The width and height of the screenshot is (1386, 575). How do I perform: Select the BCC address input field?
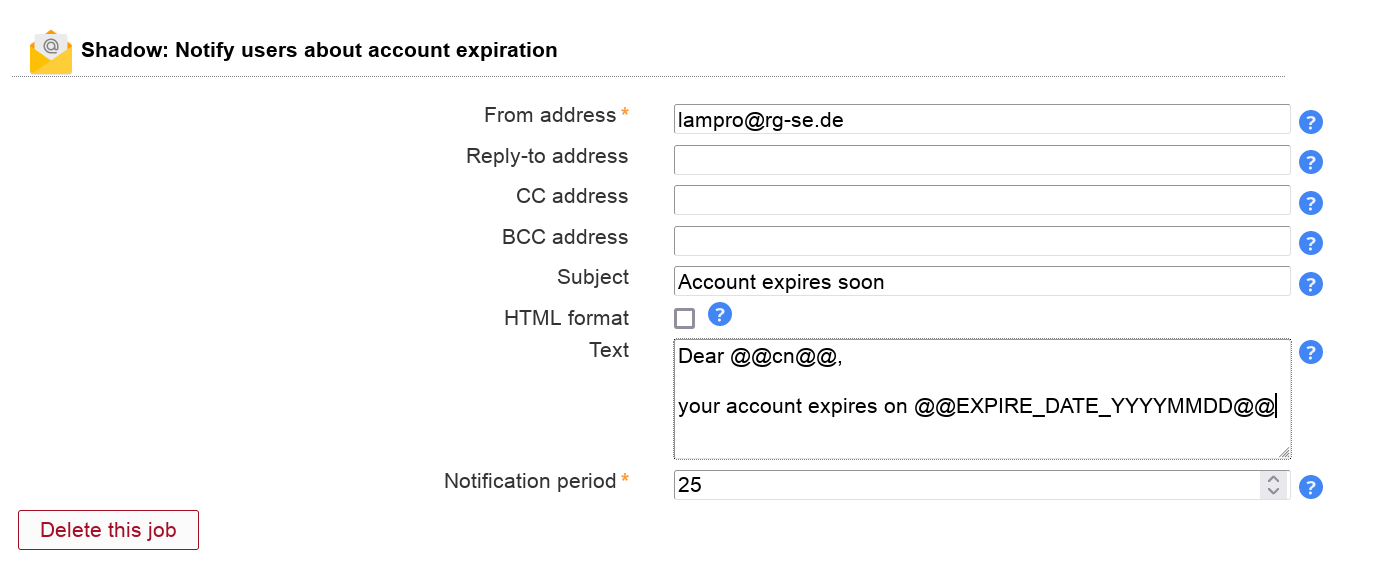[x=981, y=241]
